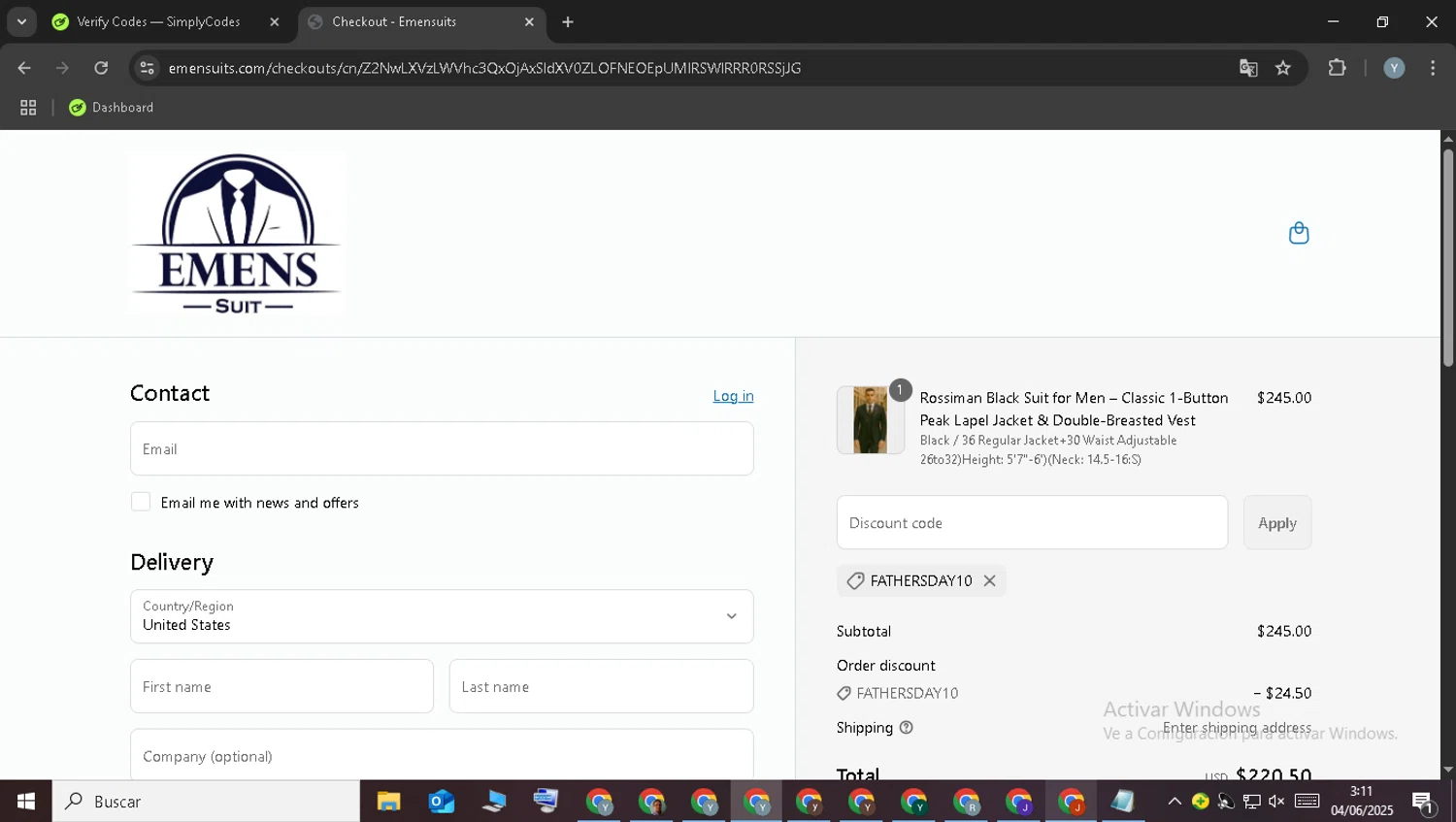Focus the First name field

281,686
